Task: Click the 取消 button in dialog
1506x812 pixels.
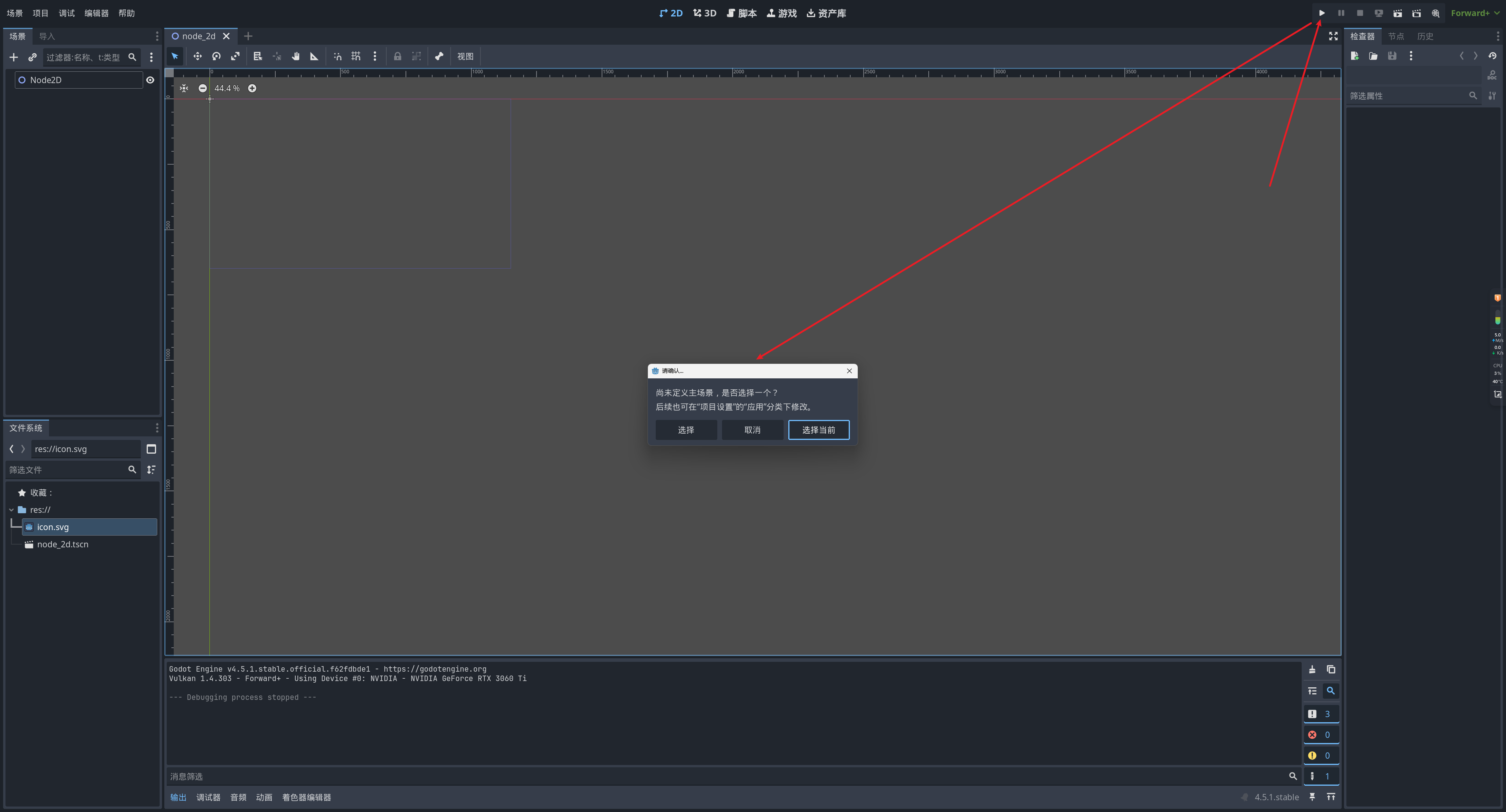Action: tap(752, 430)
